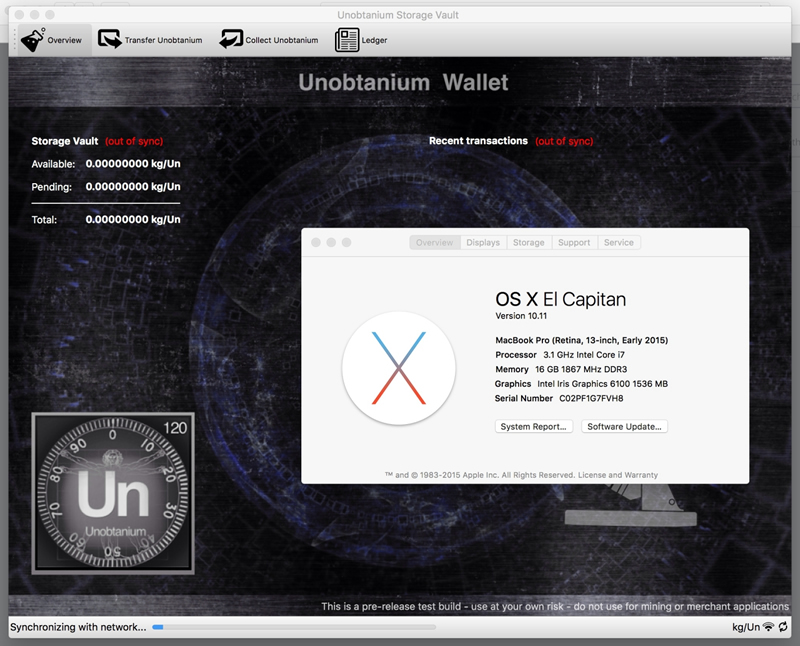Click the System Report button

pyautogui.click(x=535, y=427)
